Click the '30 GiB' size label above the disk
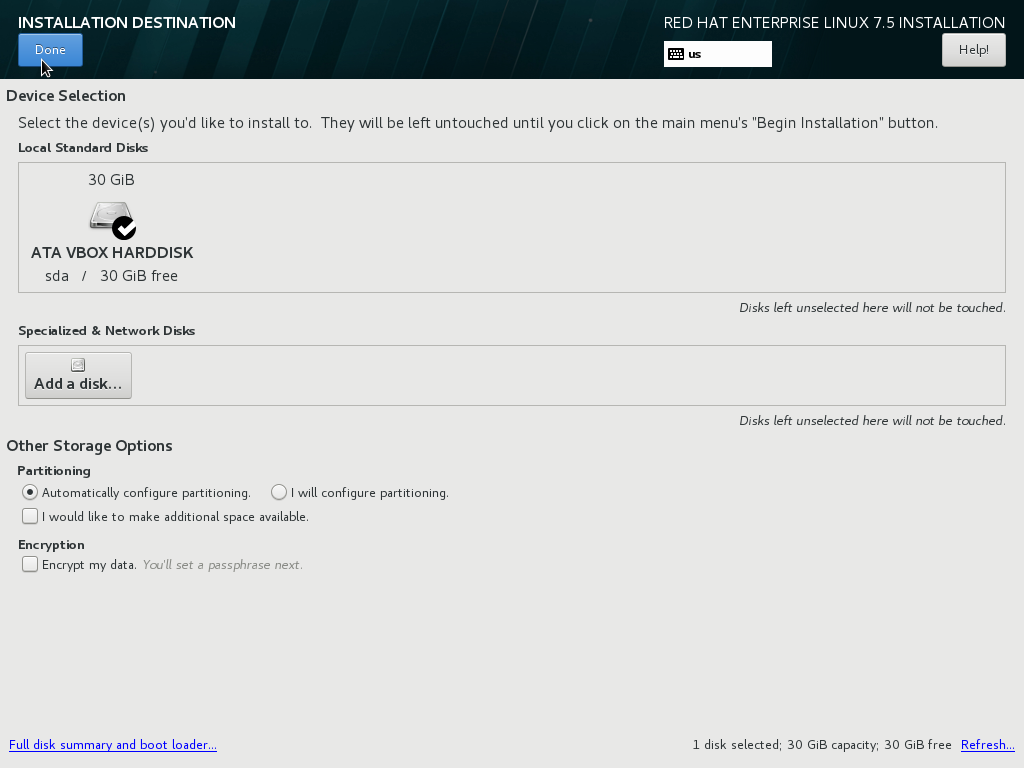1024x768 pixels. click(112, 180)
